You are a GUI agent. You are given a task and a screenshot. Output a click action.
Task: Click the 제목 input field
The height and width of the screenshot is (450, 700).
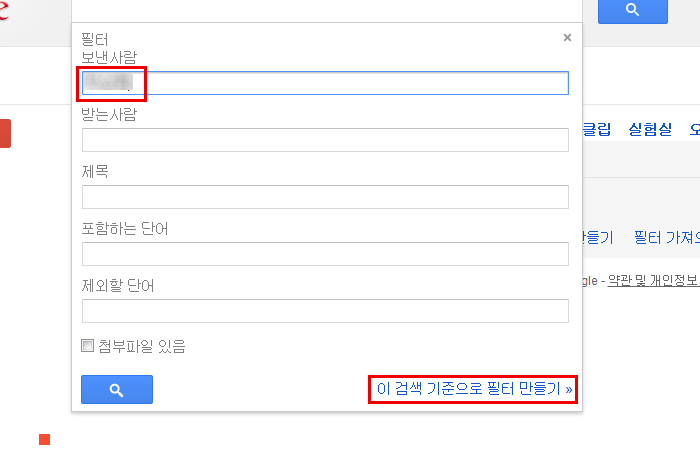click(325, 197)
